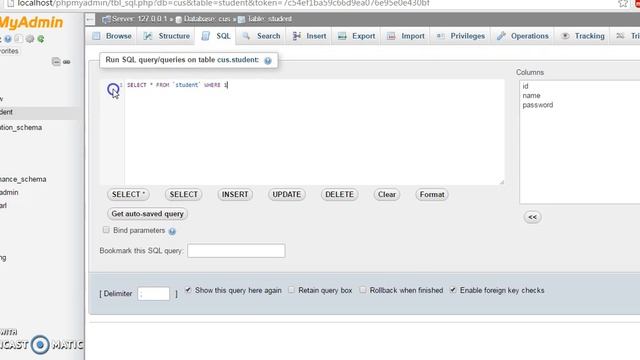Format the SQL query
Image resolution: width=640 pixels, height=360 pixels.
click(x=432, y=195)
